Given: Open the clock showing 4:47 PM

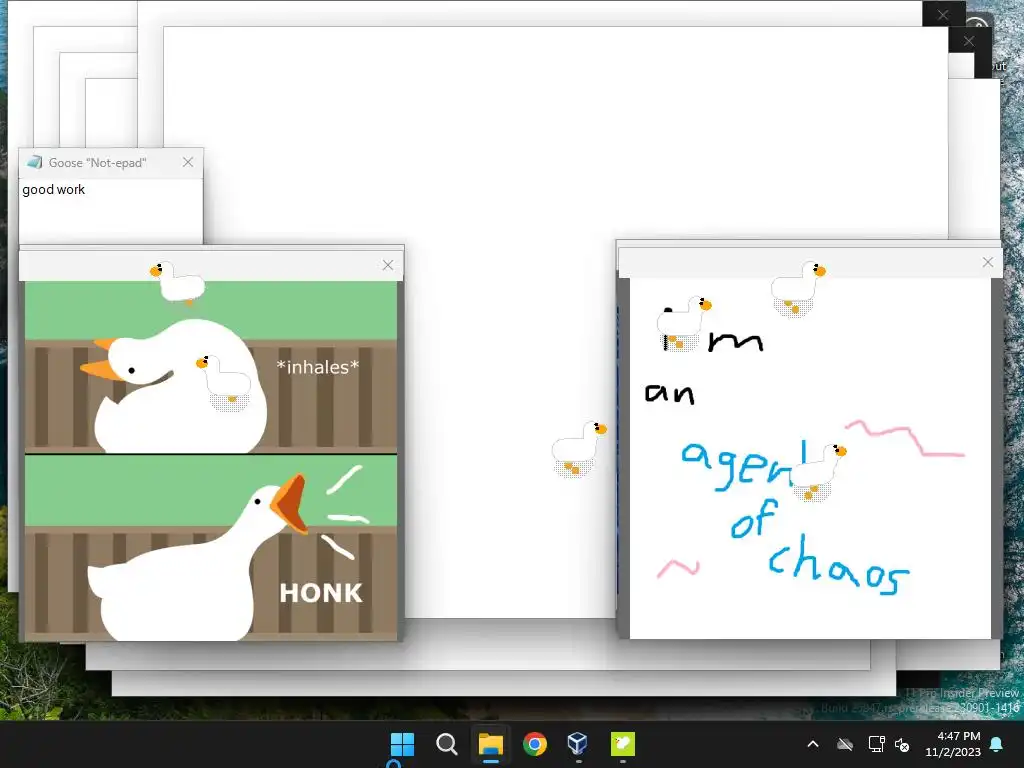Looking at the screenshot, I should click(953, 744).
